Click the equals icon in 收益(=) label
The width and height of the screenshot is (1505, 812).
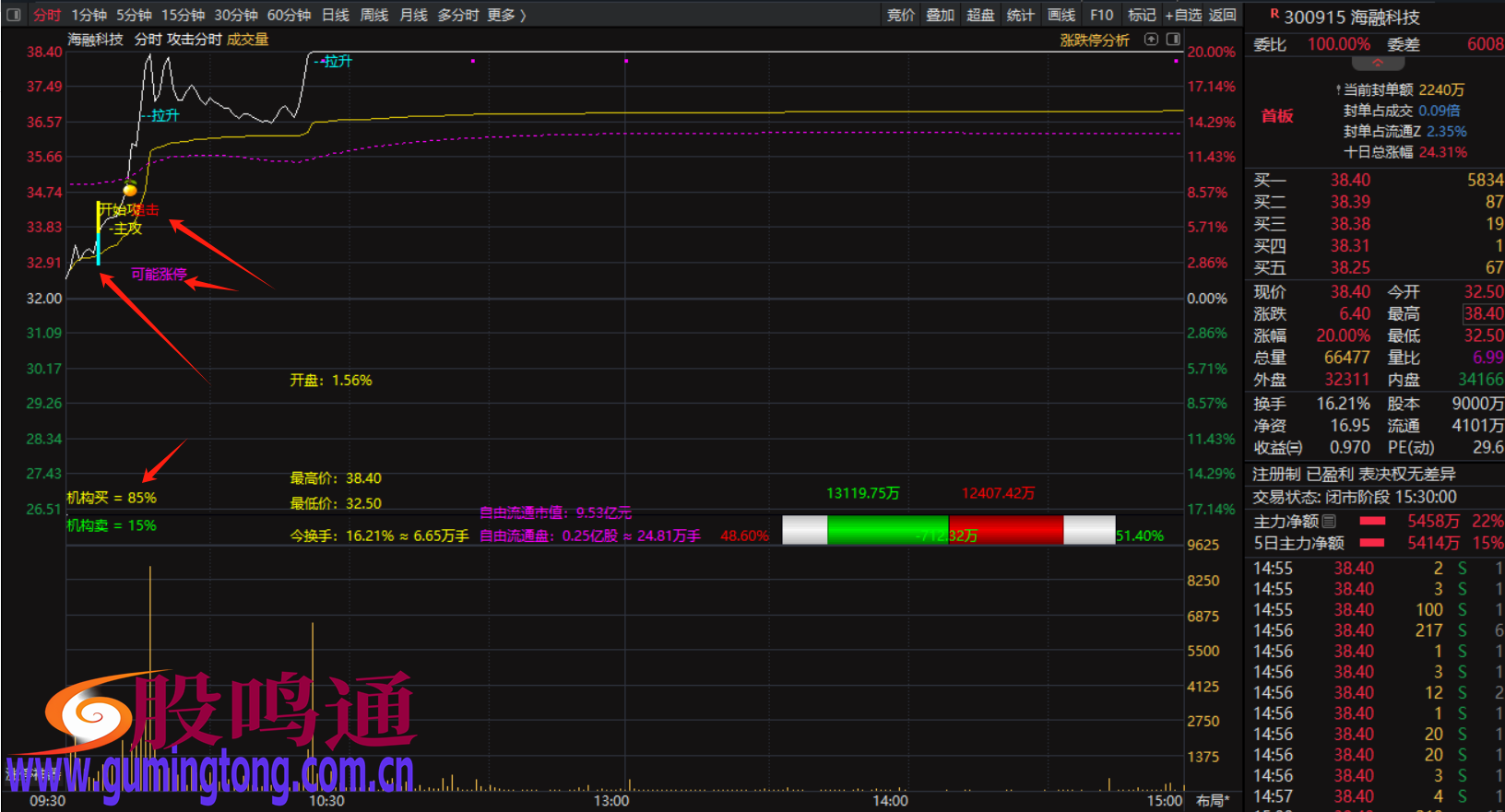pos(1295,448)
